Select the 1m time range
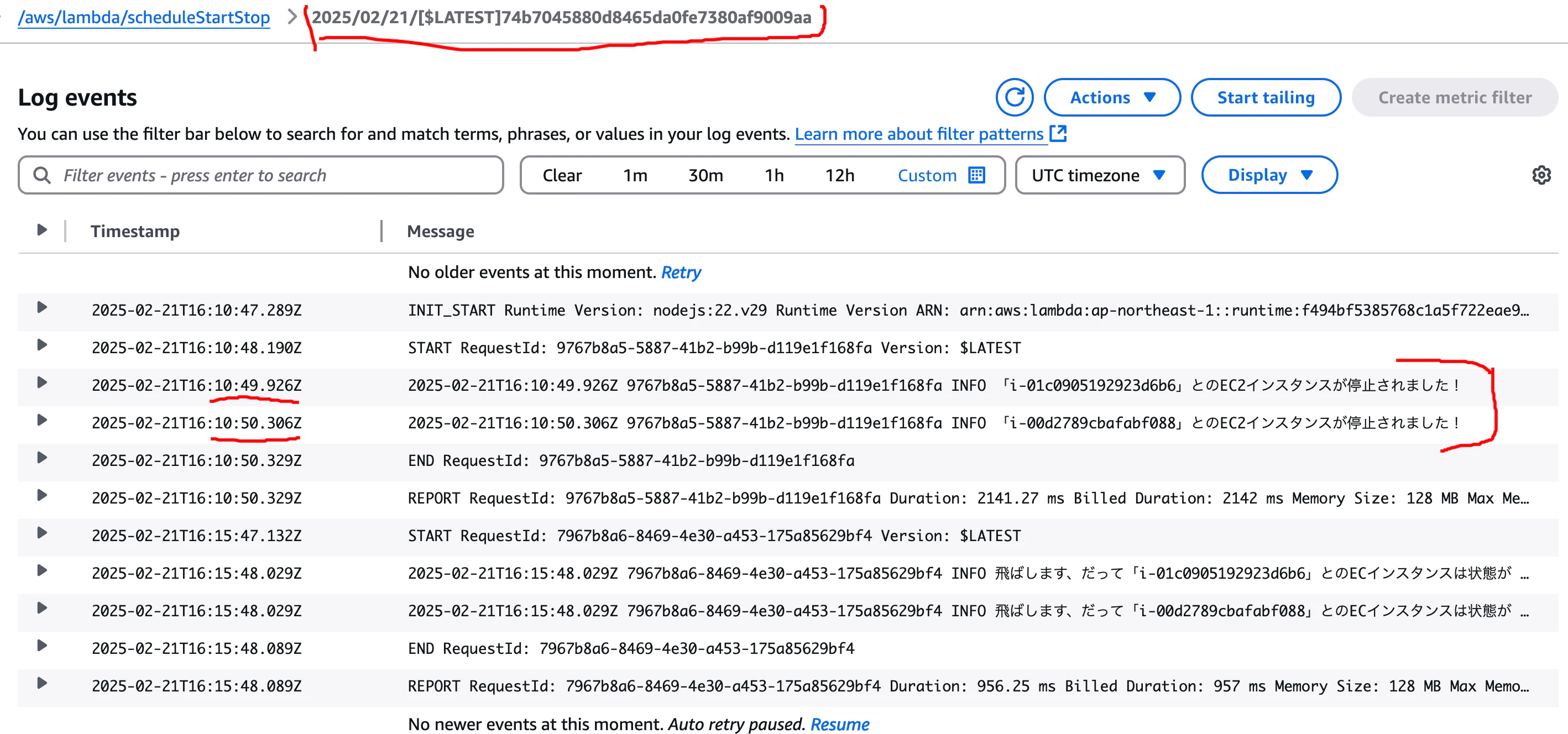The image size is (1568, 734). [x=635, y=175]
